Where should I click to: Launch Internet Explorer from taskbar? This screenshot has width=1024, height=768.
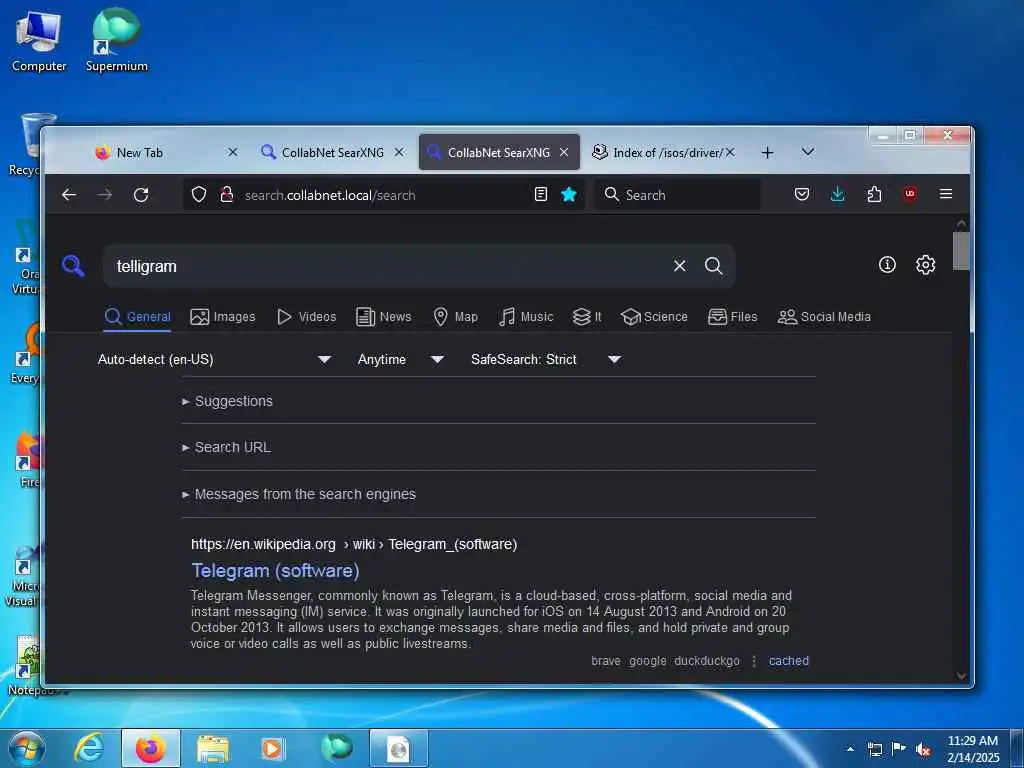[x=89, y=748]
